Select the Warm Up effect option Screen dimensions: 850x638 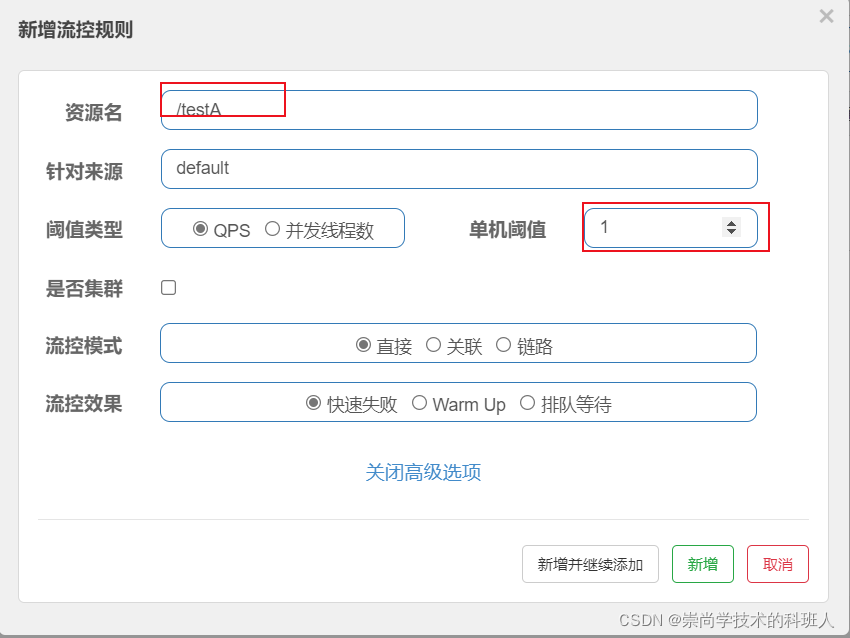(419, 403)
